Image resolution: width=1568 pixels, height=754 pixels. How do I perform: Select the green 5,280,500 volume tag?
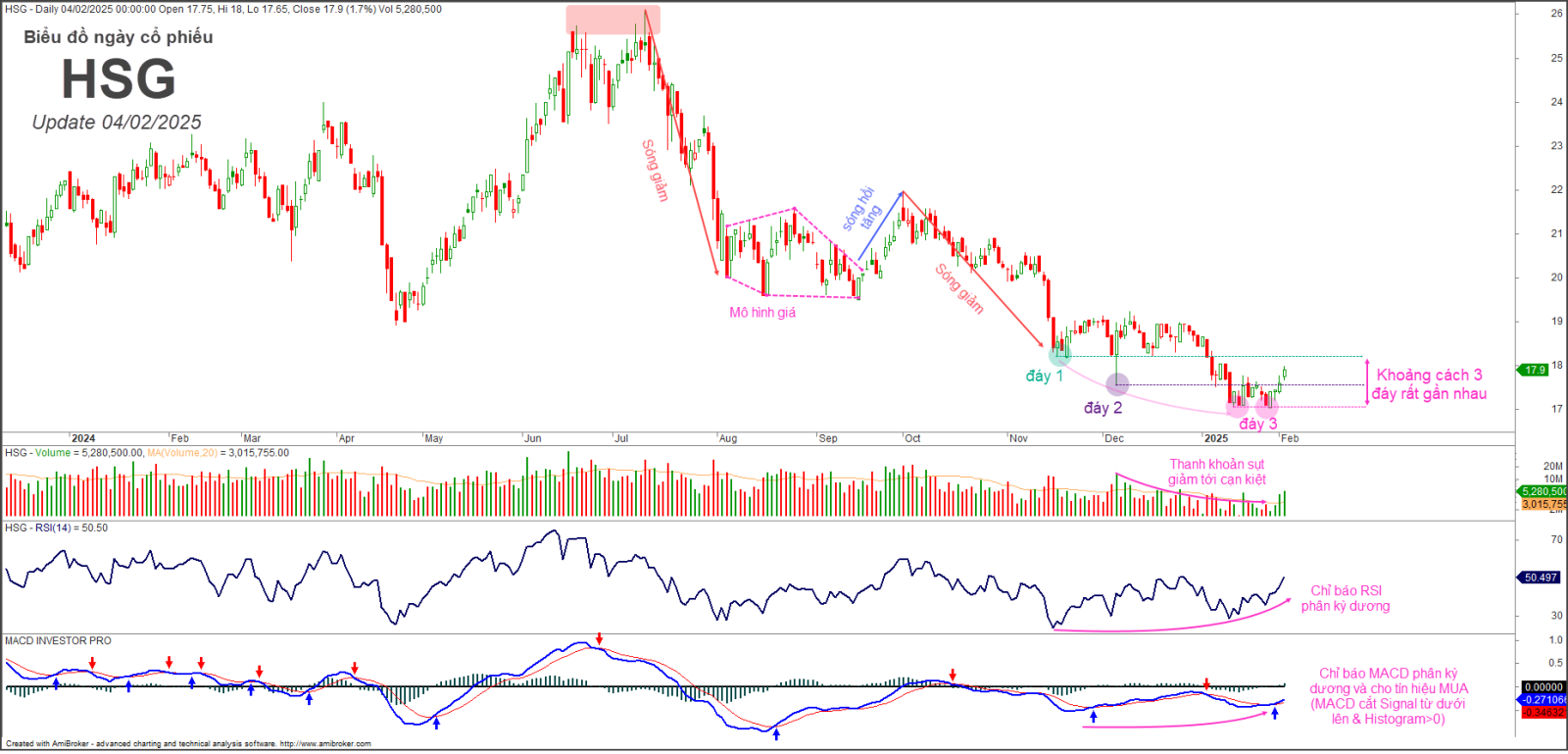(x=1542, y=491)
